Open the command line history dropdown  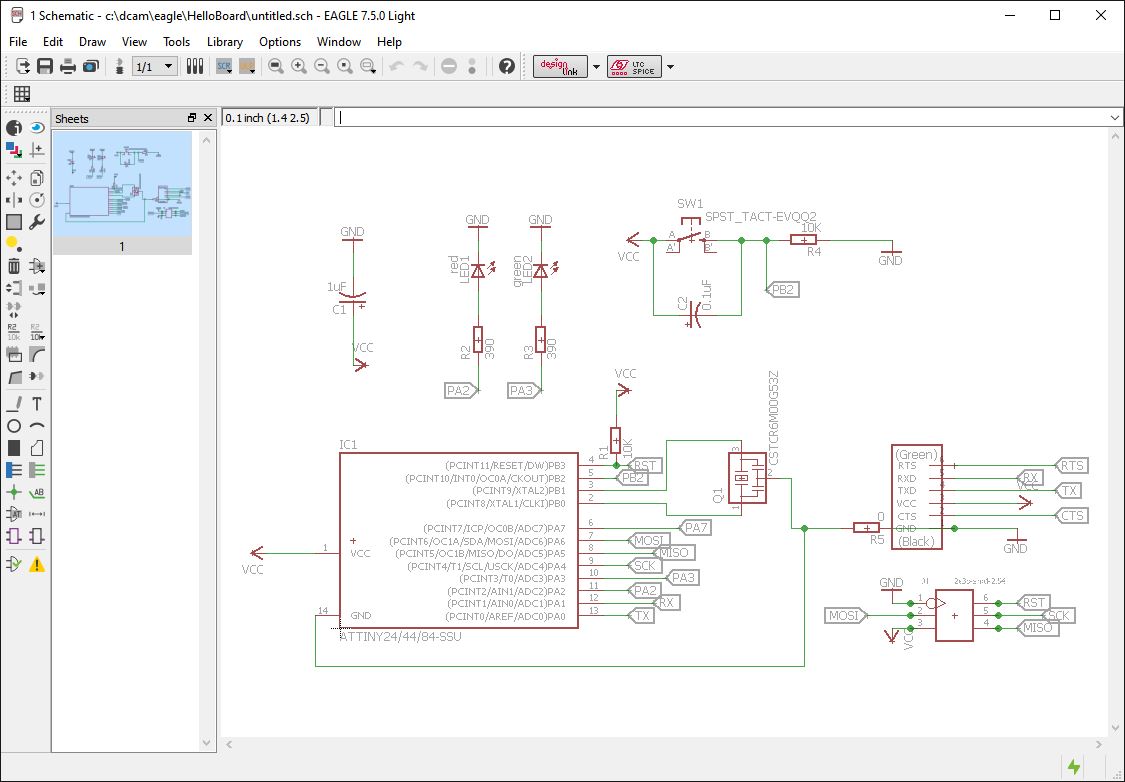(1114, 118)
